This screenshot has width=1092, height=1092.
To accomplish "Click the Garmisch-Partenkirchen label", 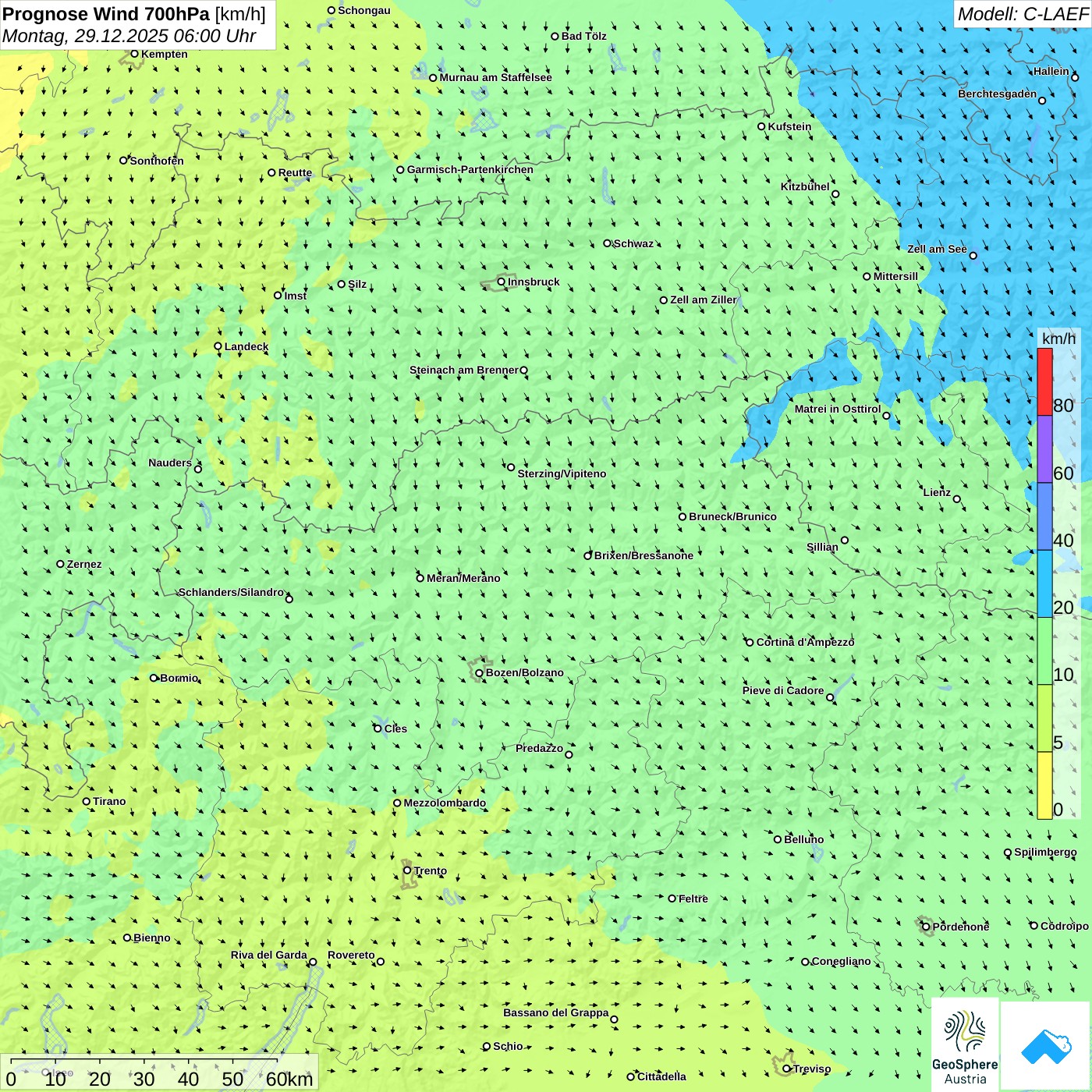I will (470, 169).
